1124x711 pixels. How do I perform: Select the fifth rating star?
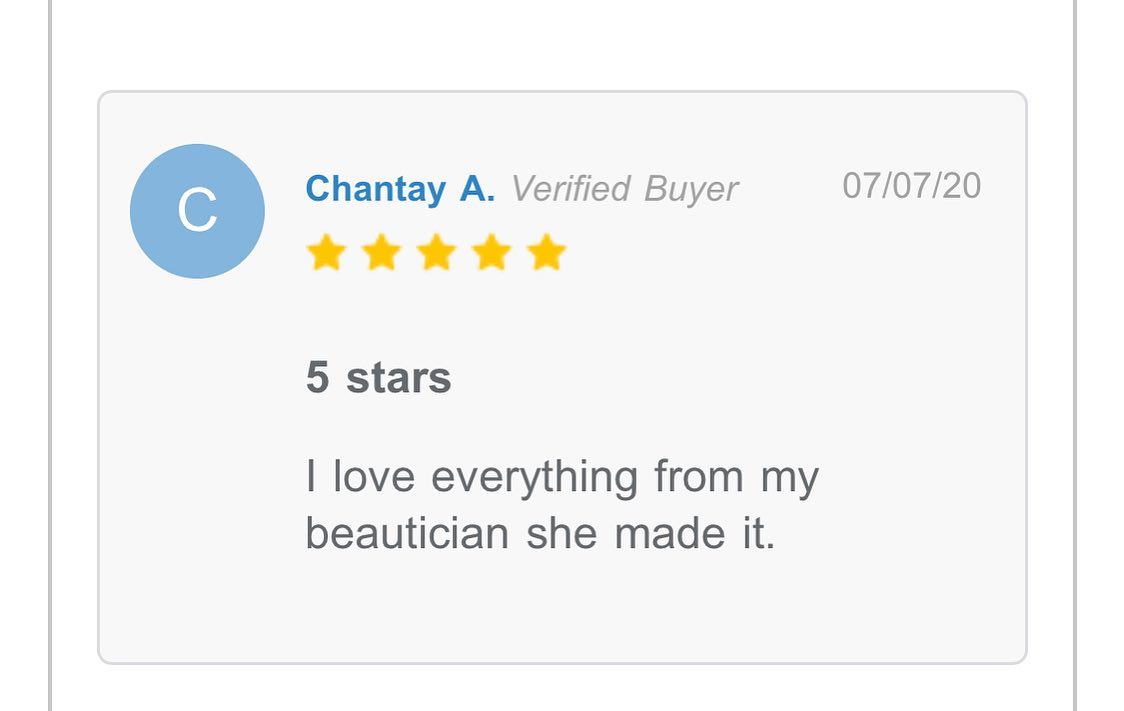tap(546, 253)
